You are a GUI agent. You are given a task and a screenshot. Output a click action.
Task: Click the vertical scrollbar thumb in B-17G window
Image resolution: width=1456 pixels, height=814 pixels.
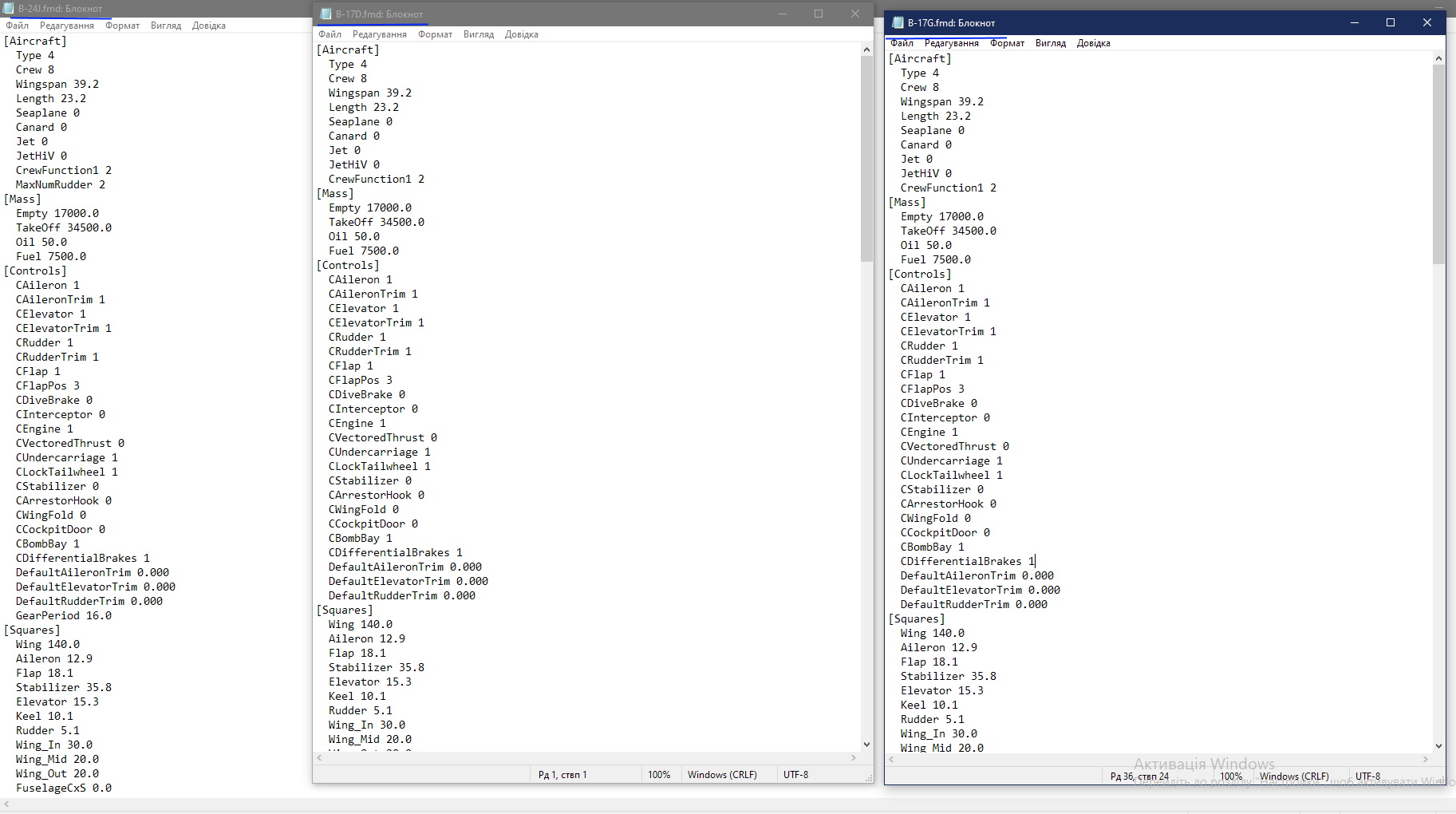(1438, 164)
